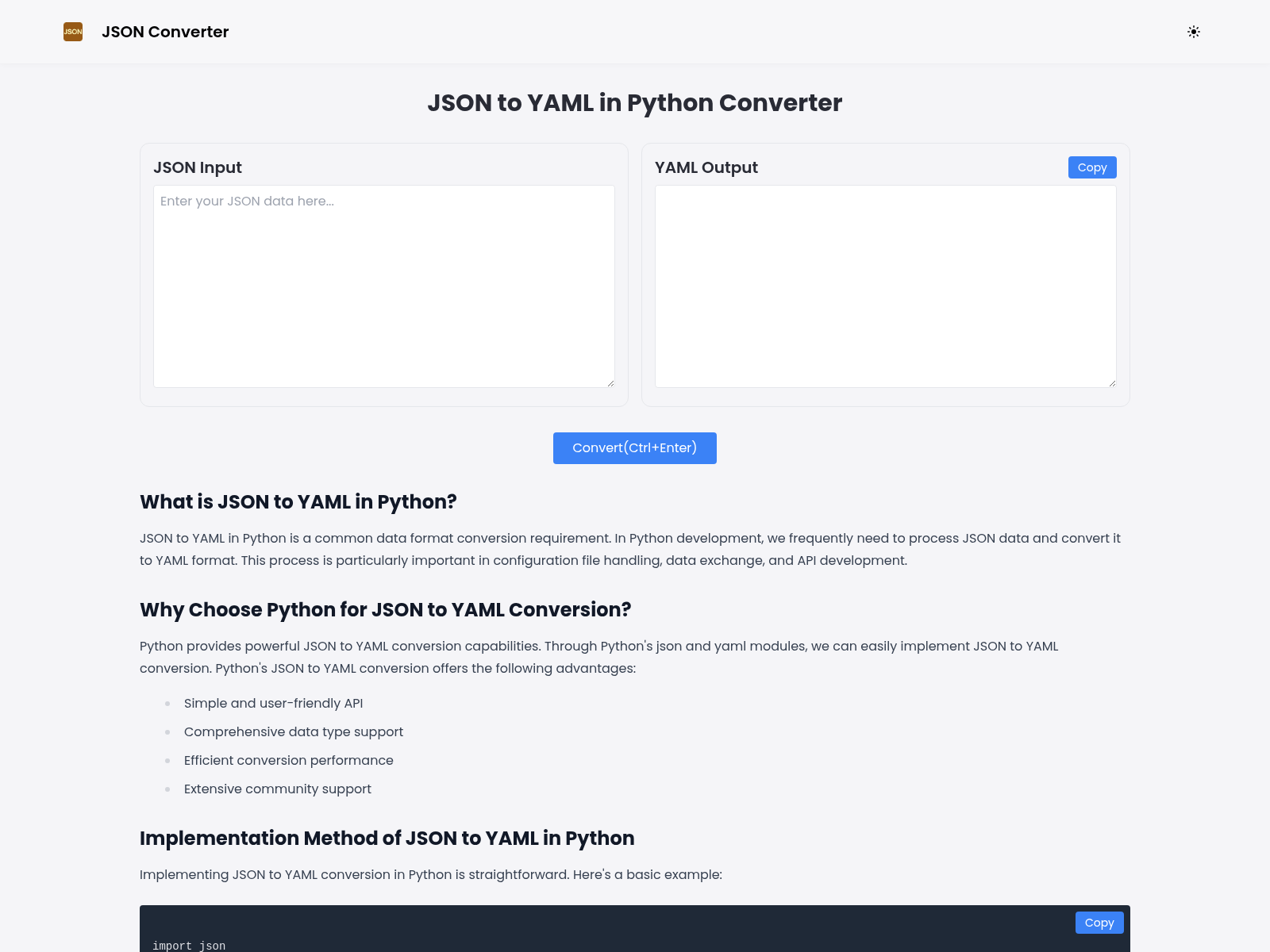This screenshot has width=1270, height=952.
Task: Click the bullet Simple and user-friendly API
Action: point(273,703)
